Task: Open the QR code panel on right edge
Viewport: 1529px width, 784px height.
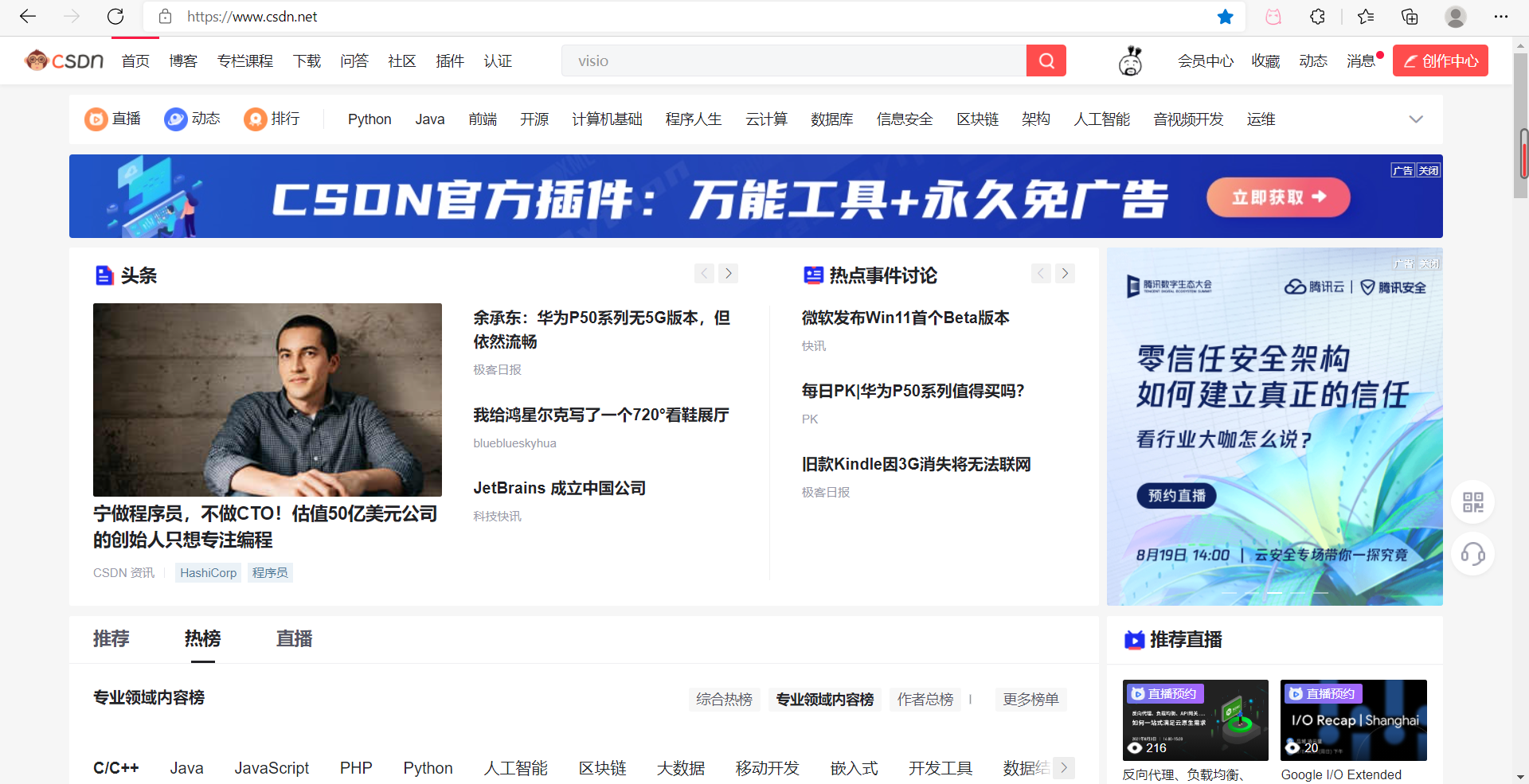Action: pos(1473,502)
